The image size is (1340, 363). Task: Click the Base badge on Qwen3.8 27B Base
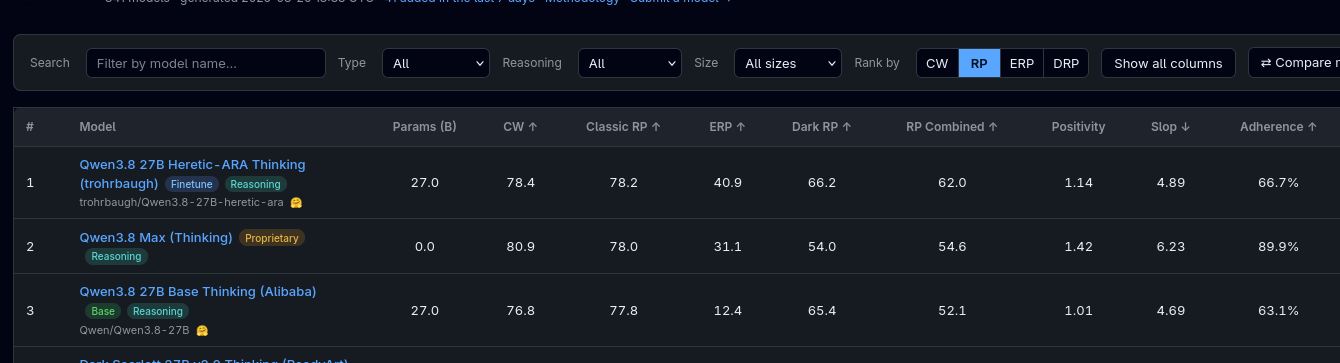[103, 311]
